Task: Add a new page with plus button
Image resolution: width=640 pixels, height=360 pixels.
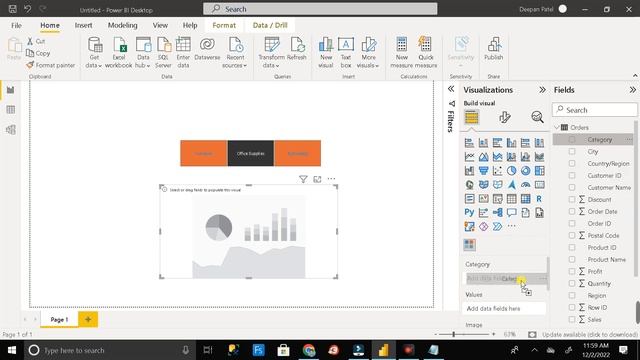Action: (x=88, y=319)
